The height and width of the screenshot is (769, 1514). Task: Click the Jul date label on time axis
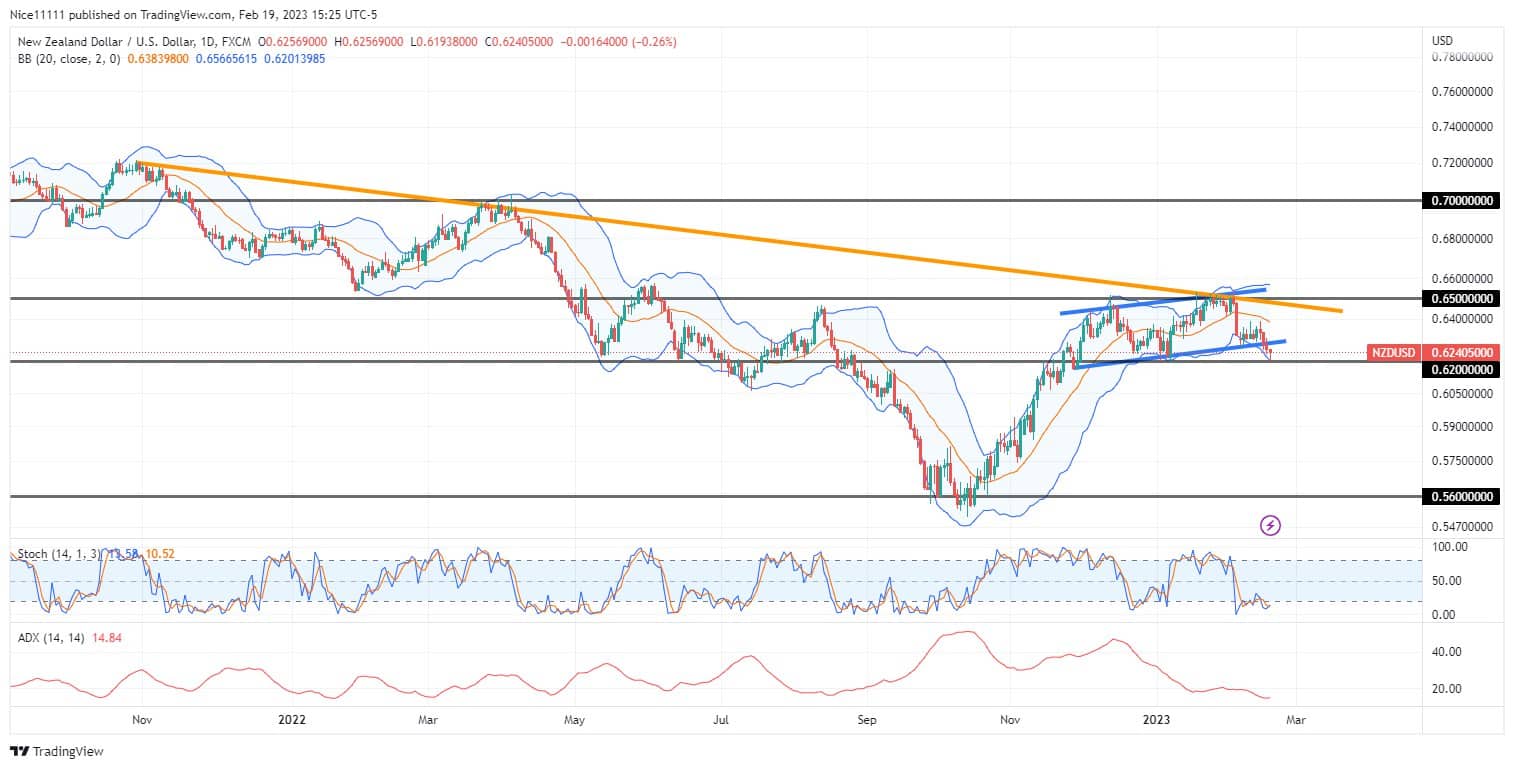(720, 719)
